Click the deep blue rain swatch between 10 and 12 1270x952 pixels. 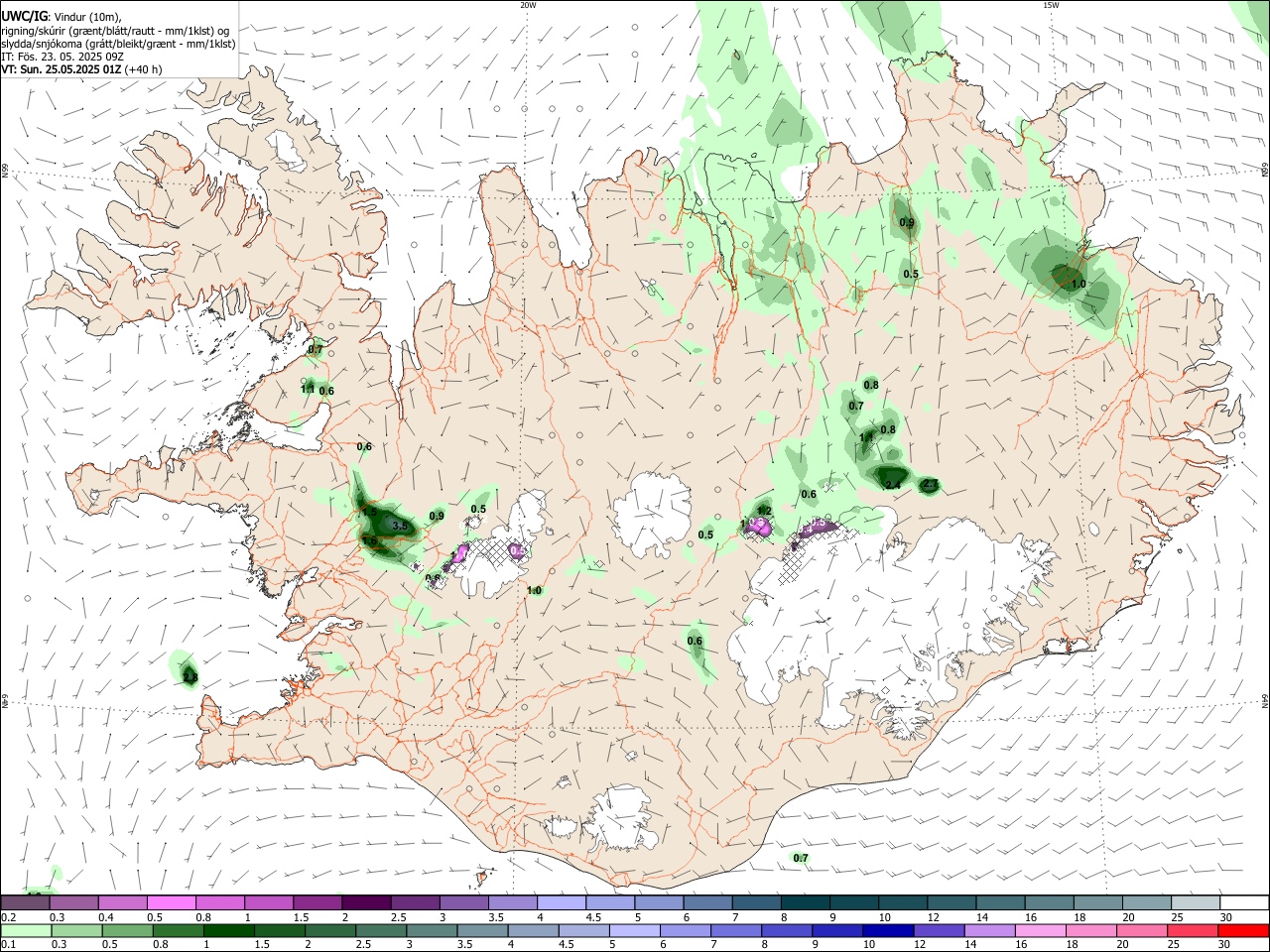point(887,930)
